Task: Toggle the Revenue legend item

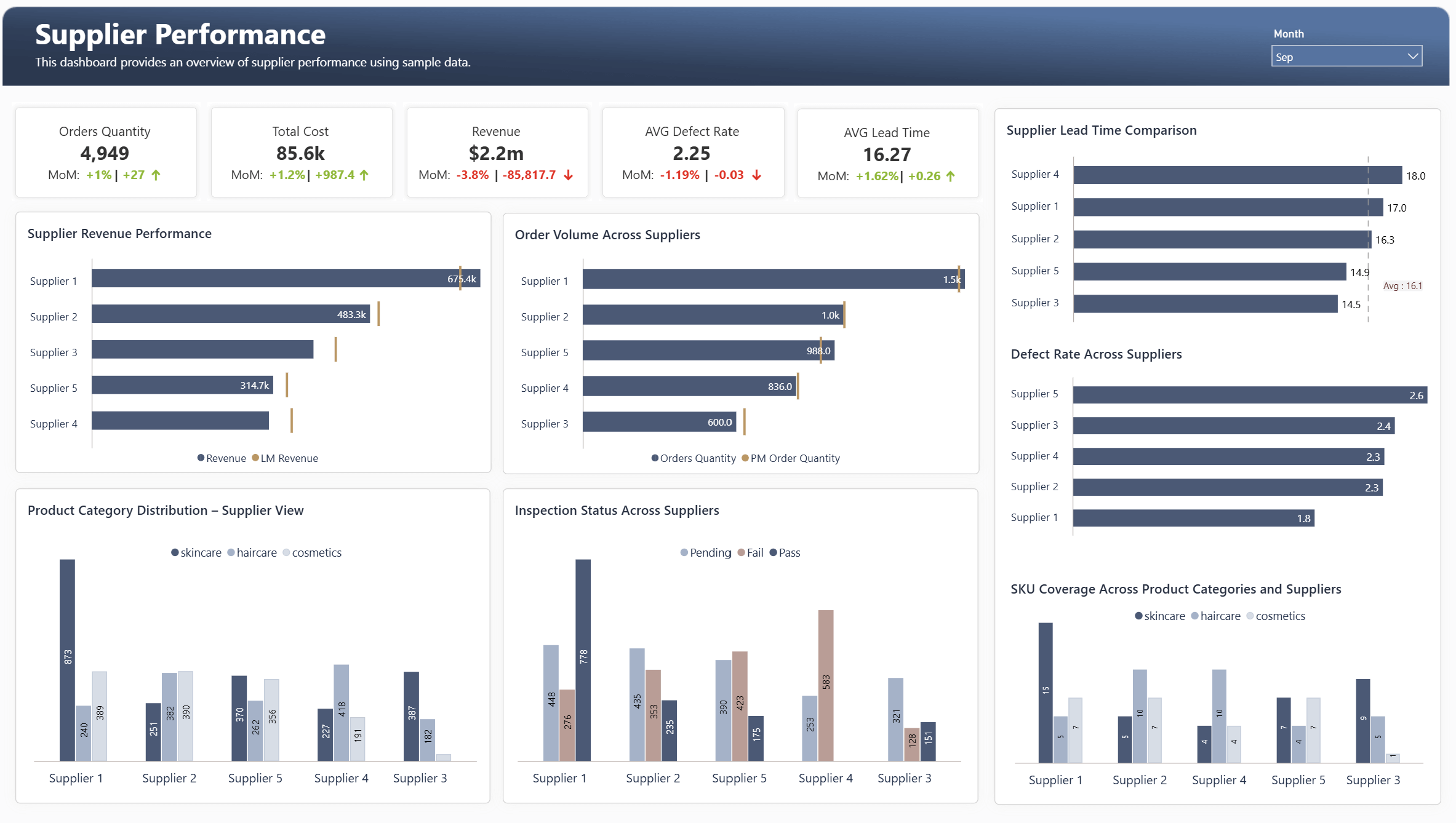Action: 222,458
